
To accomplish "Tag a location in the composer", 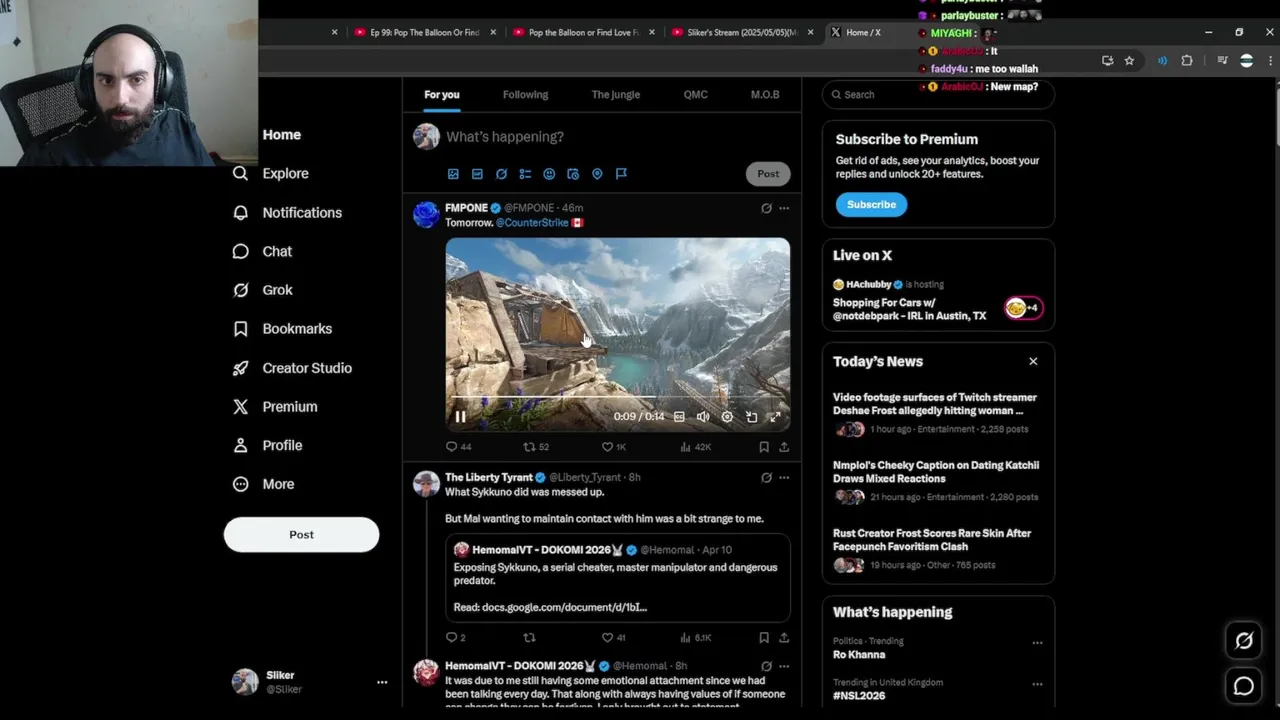I will [597, 174].
